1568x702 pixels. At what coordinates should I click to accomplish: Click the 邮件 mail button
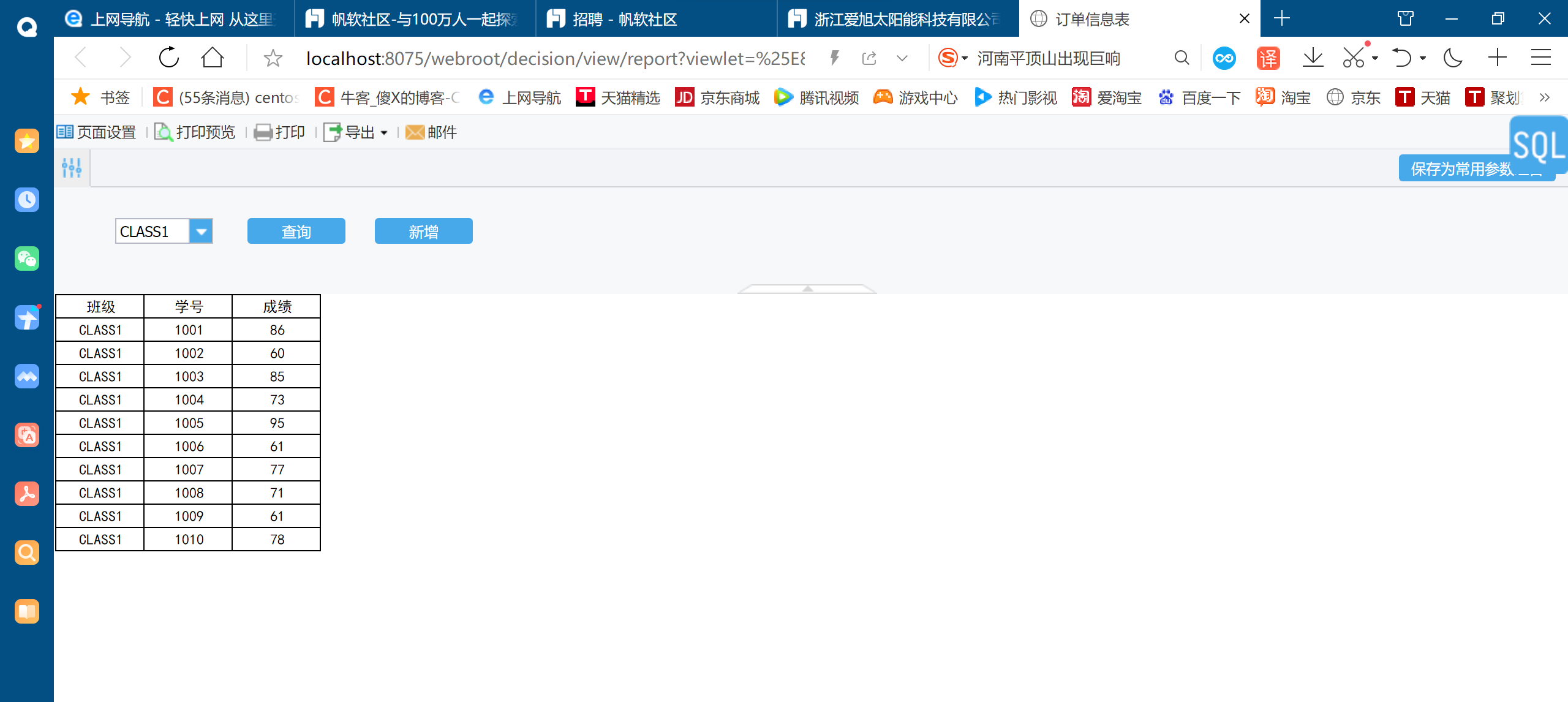pos(431,132)
